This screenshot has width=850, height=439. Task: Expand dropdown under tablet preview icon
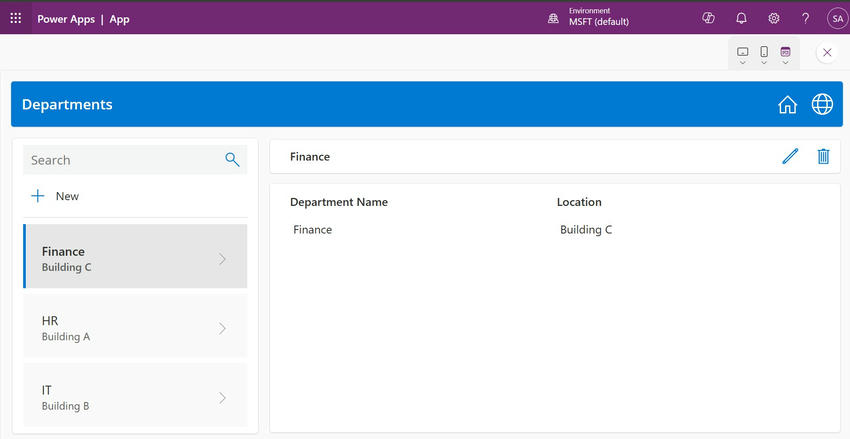743,63
